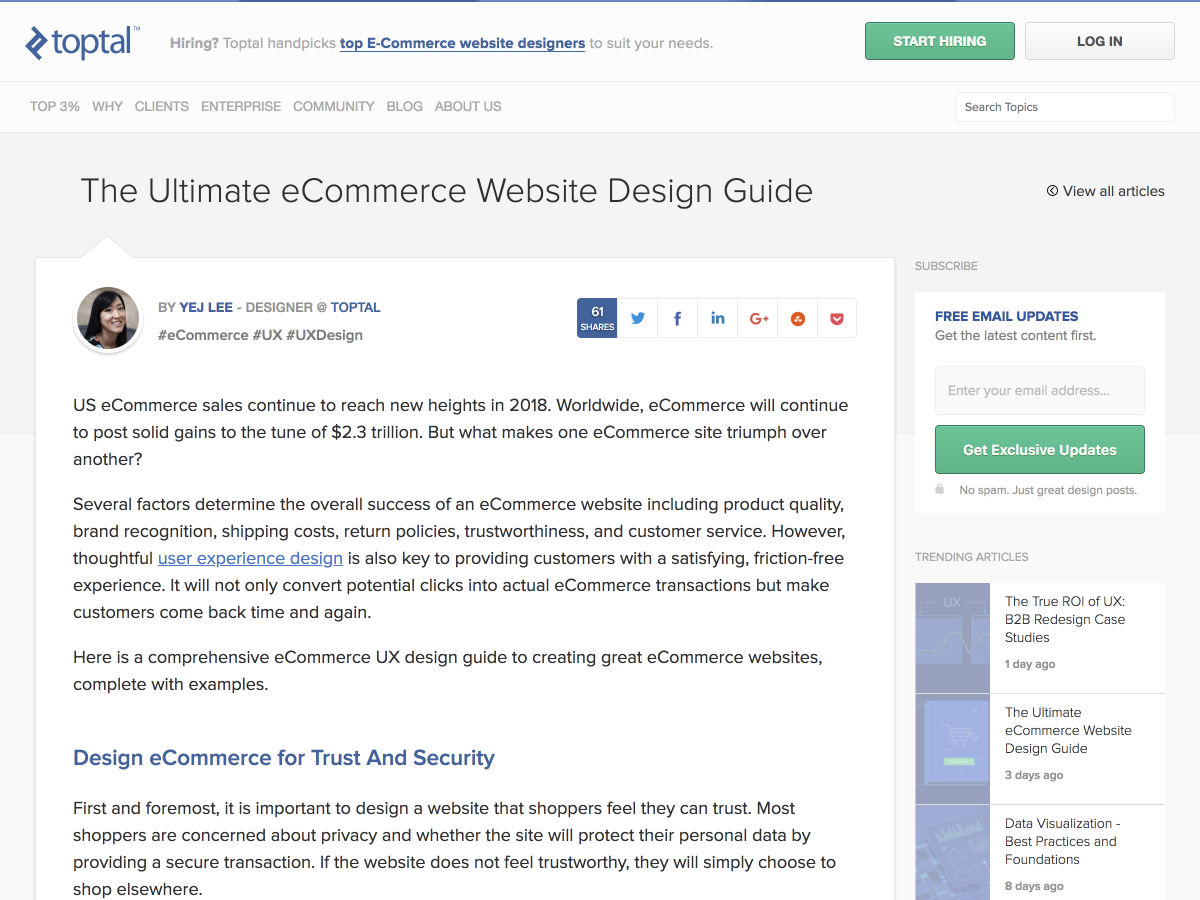The height and width of the screenshot is (900, 1200).
Task: Click the Toptal logo
Action: [82, 43]
